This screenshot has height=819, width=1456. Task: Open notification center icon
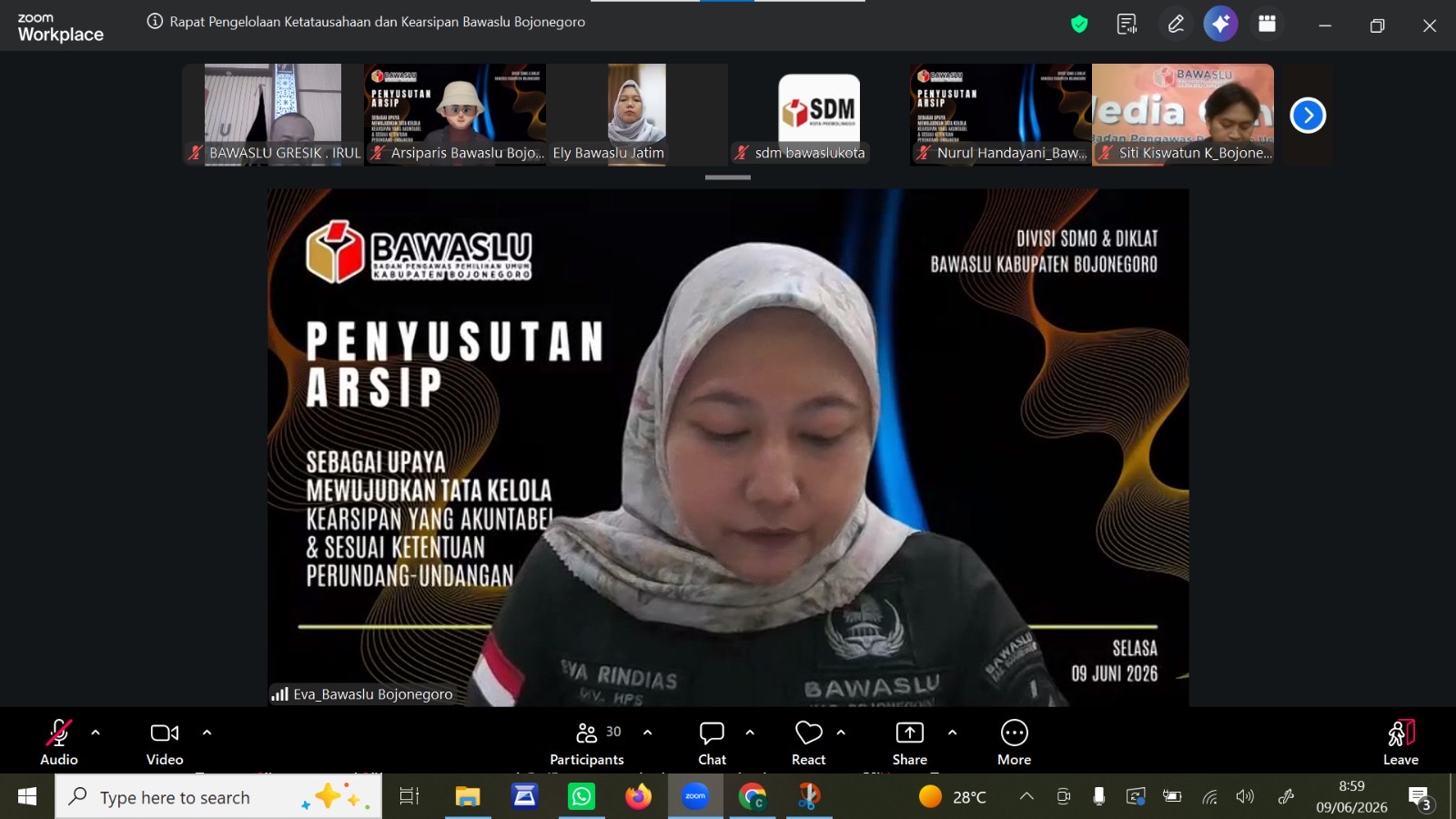click(1421, 798)
